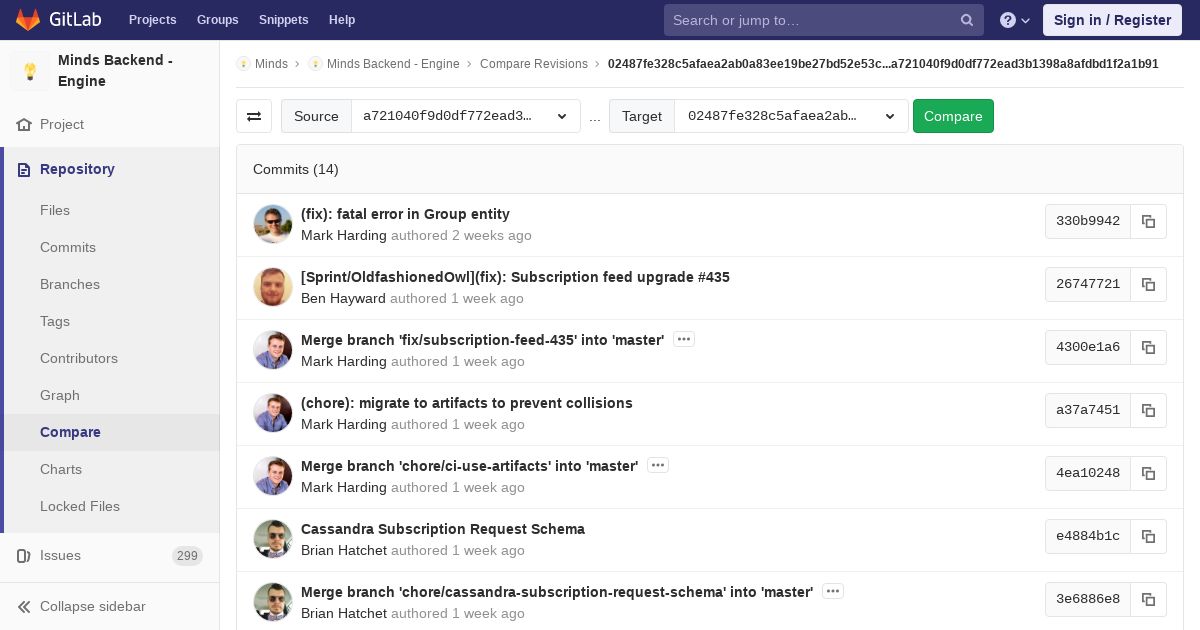Click the green Compare button

(953, 116)
